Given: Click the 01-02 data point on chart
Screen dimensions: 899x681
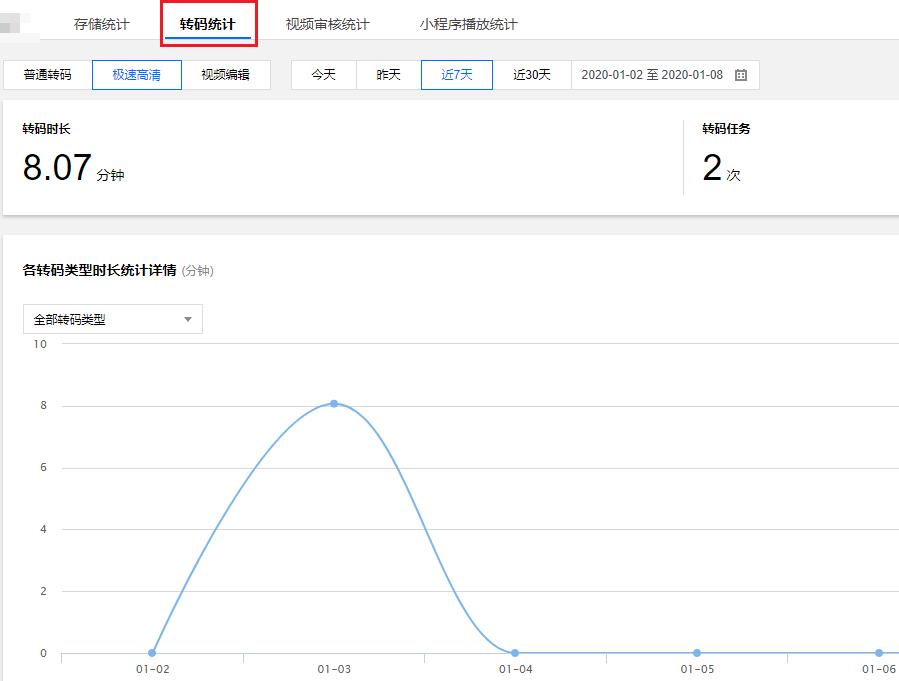Looking at the screenshot, I should coord(152,653).
